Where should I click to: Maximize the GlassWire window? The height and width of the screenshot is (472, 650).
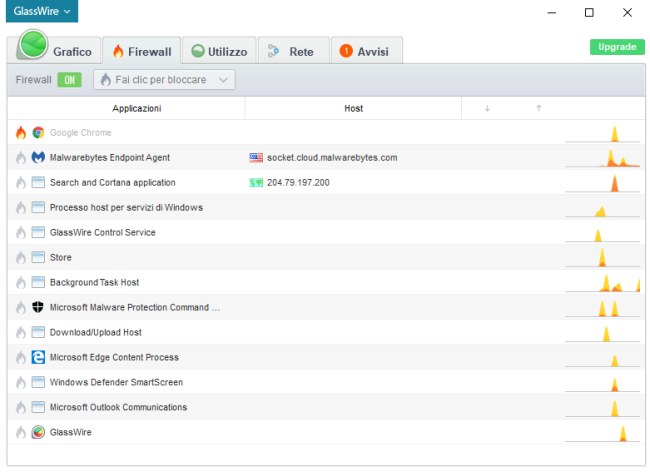point(589,12)
